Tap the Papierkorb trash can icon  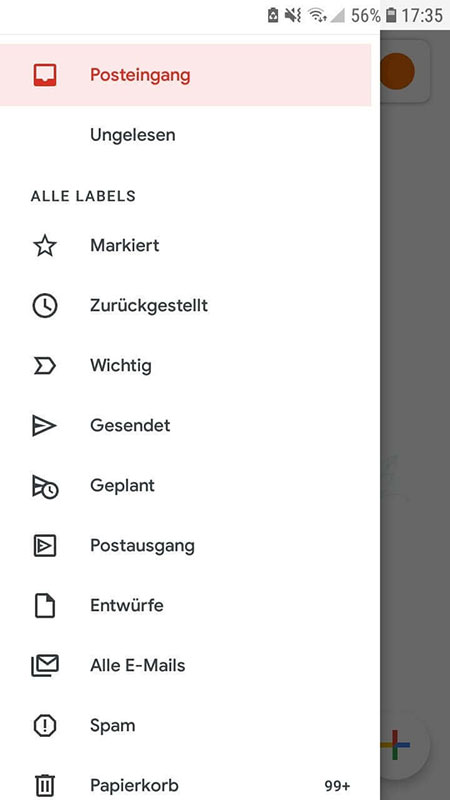tap(45, 785)
